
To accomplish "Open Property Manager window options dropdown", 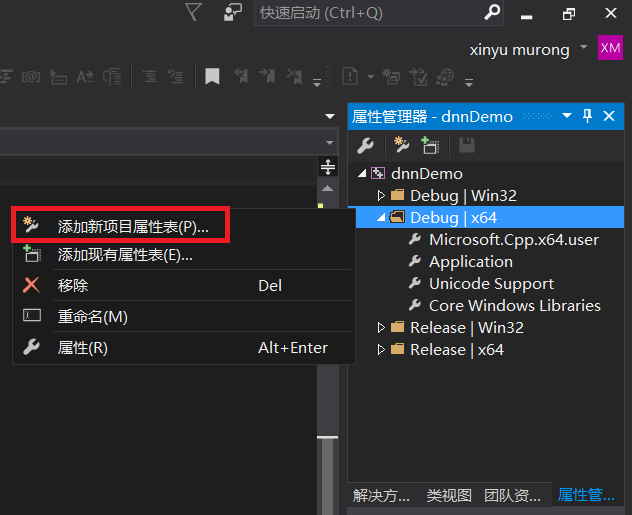I will (x=567, y=116).
